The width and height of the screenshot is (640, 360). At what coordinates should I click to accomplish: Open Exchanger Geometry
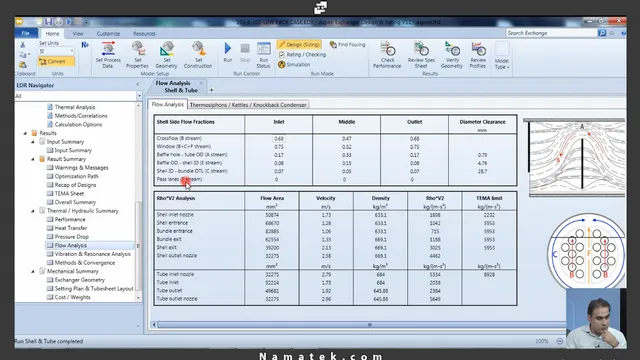pyautogui.click(x=76, y=280)
